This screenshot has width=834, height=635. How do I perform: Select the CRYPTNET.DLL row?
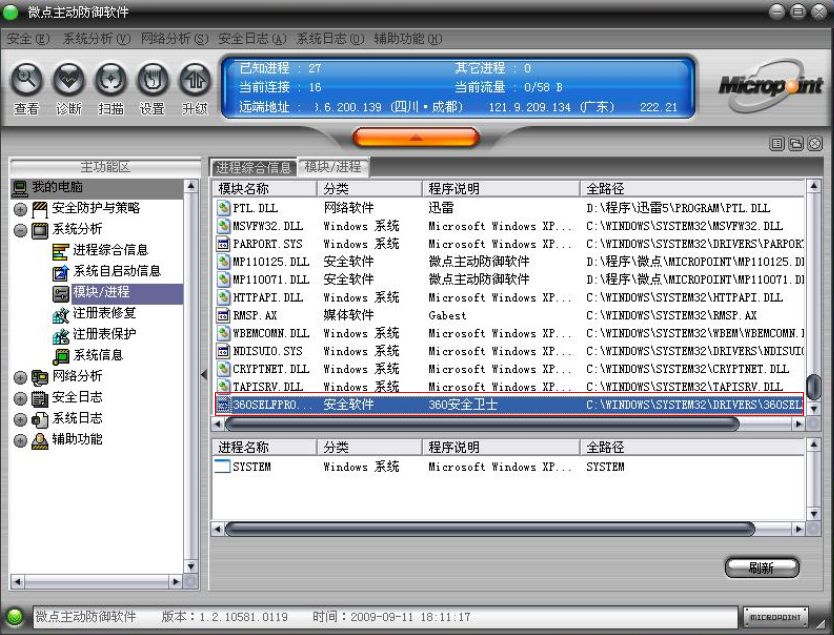pos(509,369)
